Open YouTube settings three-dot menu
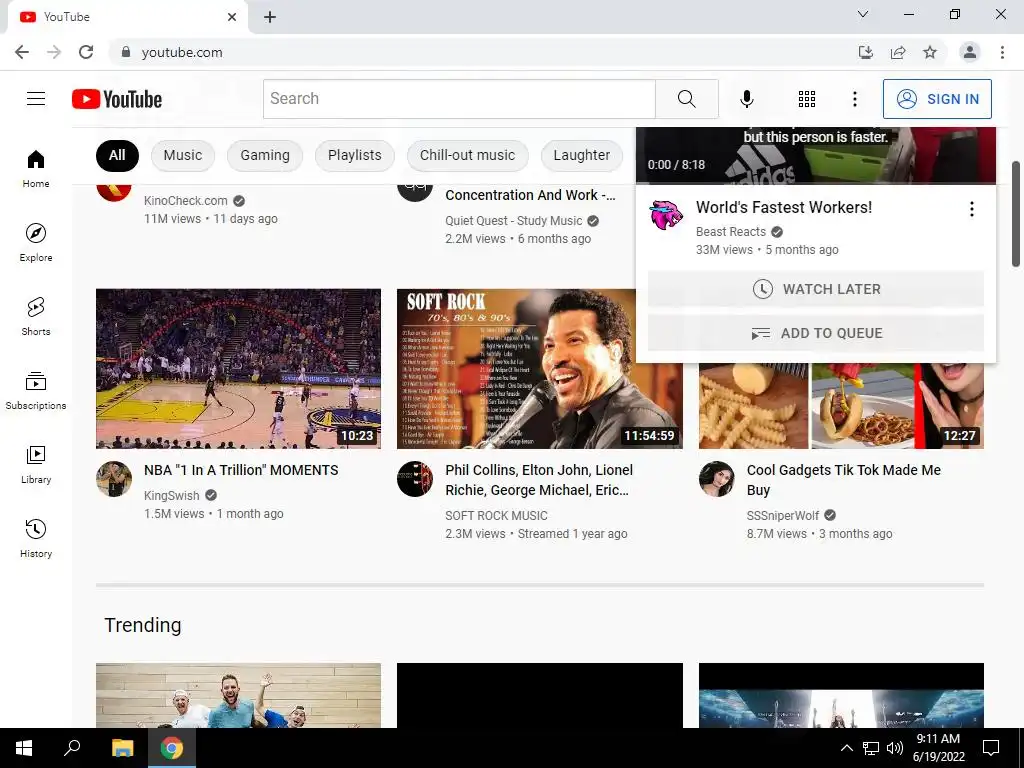Image resolution: width=1024 pixels, height=768 pixels. 855,99
